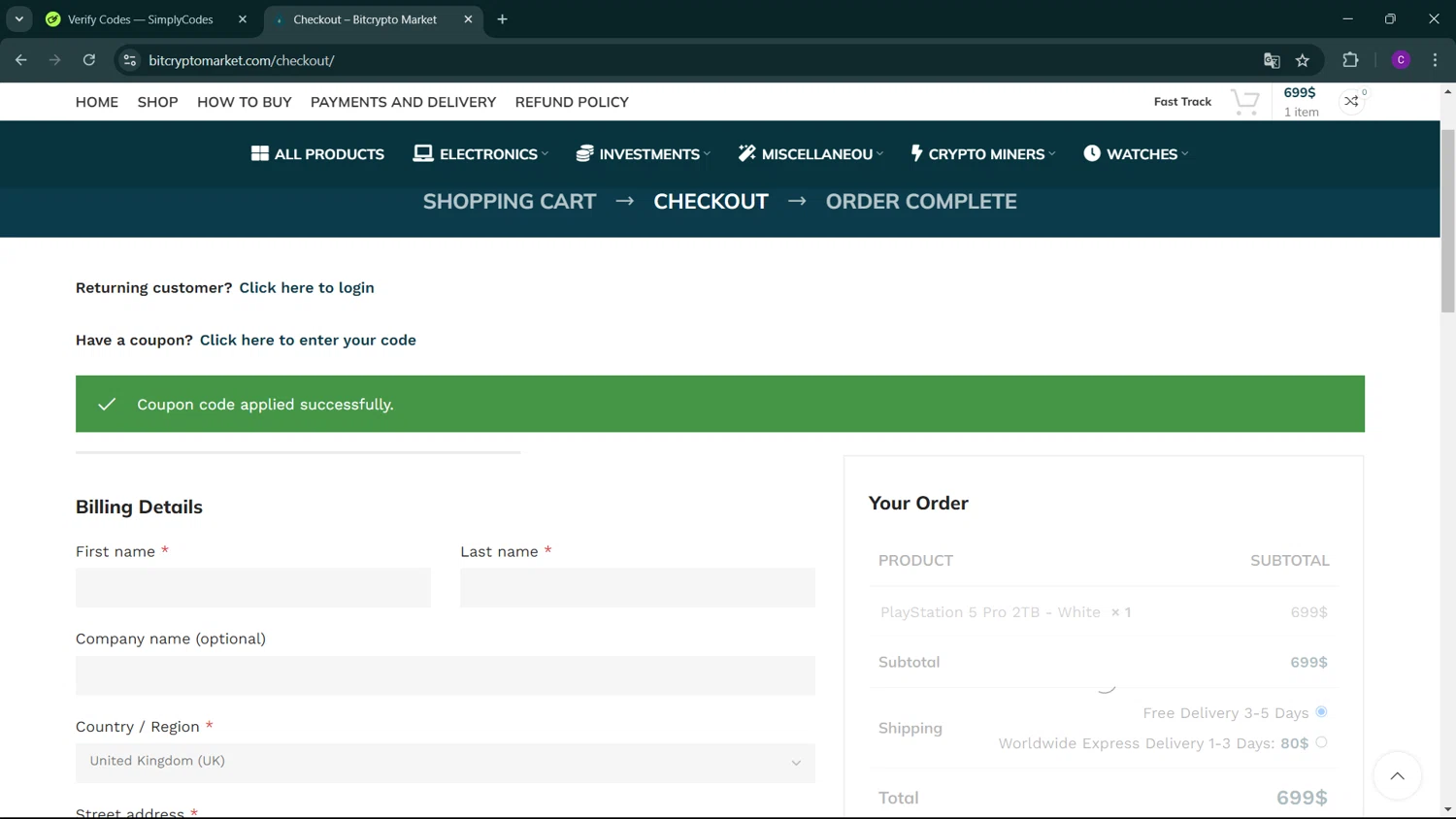Close the Checkout Bitcrypto Market tab
Screen dimensions: 1456x819
point(468,19)
